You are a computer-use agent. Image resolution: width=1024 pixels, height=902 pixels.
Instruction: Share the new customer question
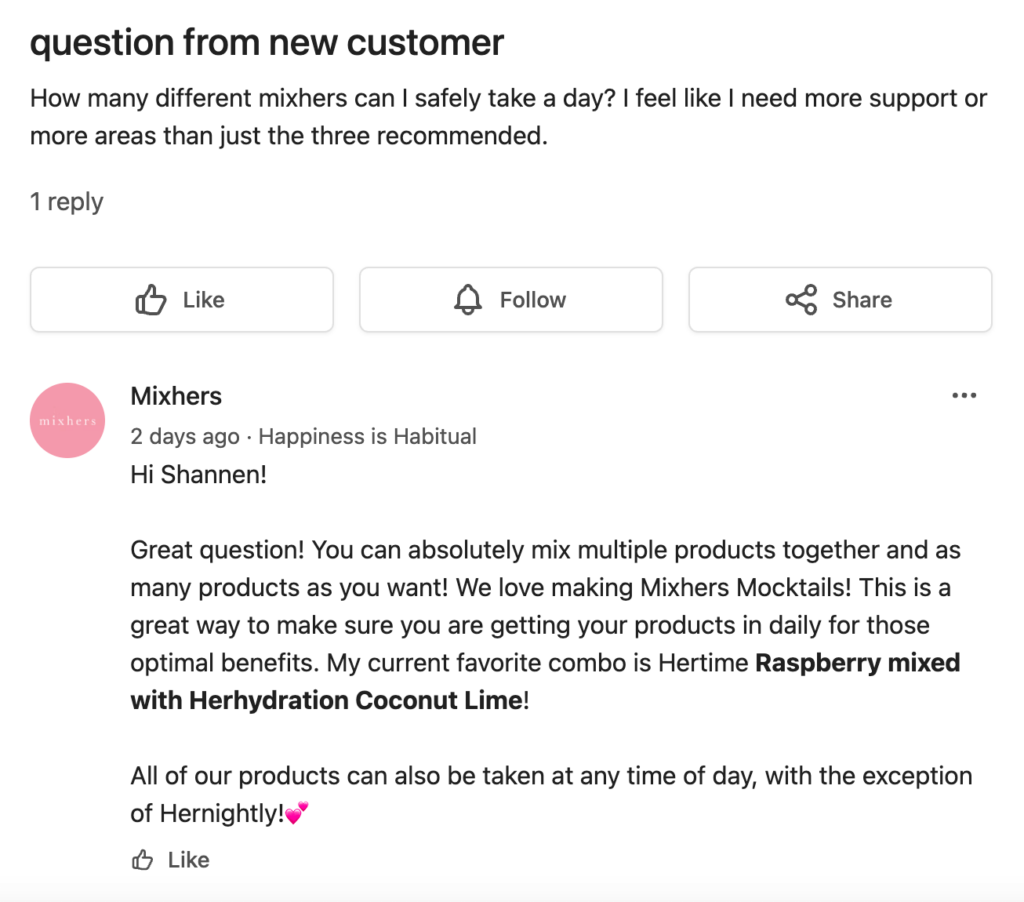(840, 299)
